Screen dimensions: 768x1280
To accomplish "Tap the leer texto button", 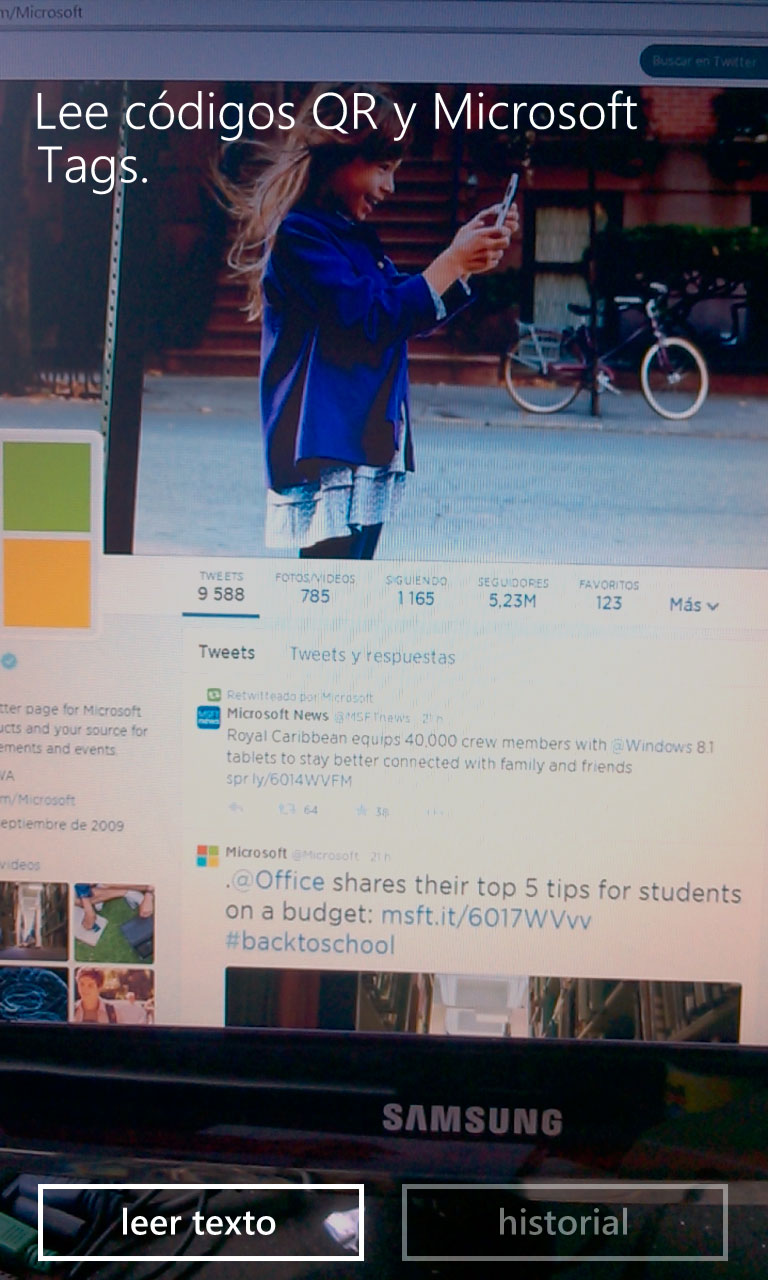I will coord(200,1222).
